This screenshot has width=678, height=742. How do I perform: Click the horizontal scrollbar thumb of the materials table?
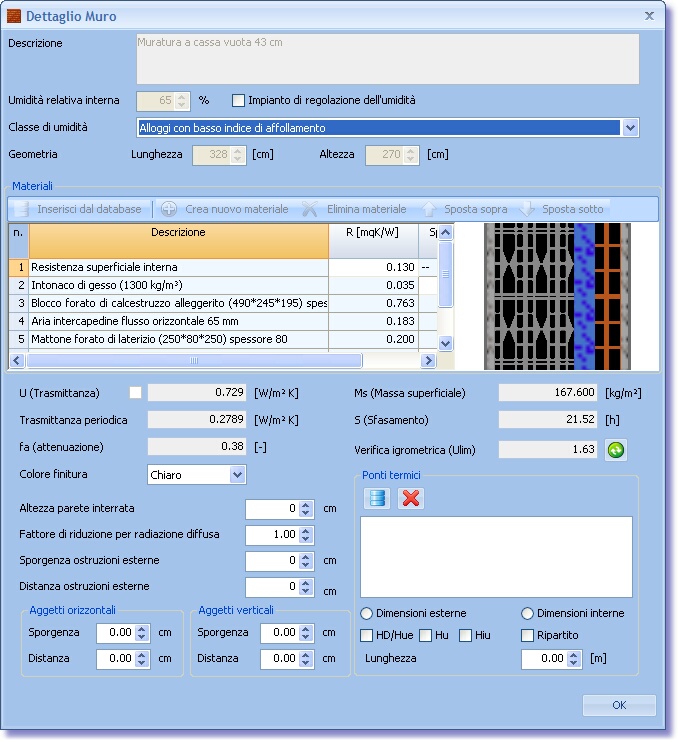194,361
